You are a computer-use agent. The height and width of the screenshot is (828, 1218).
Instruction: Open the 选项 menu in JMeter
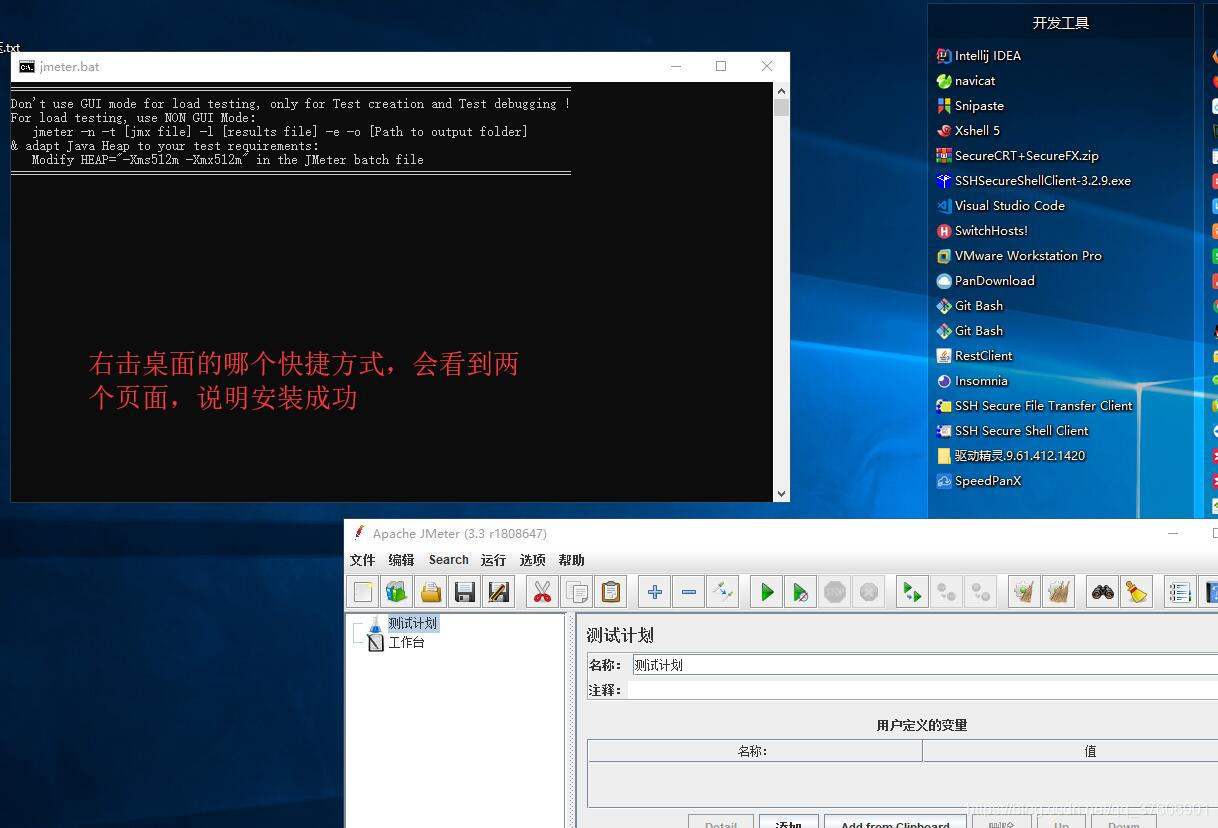tap(532, 560)
